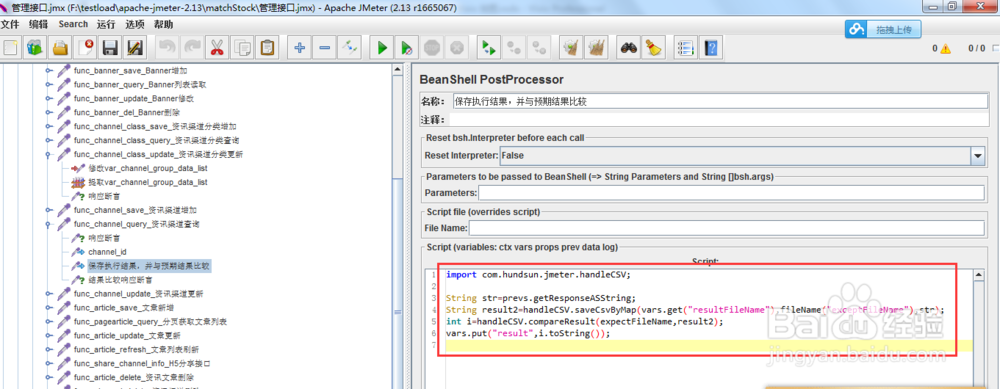This screenshot has height=389, width=1000.
Task: Click the Copy toolbar icon
Action: (x=242, y=48)
